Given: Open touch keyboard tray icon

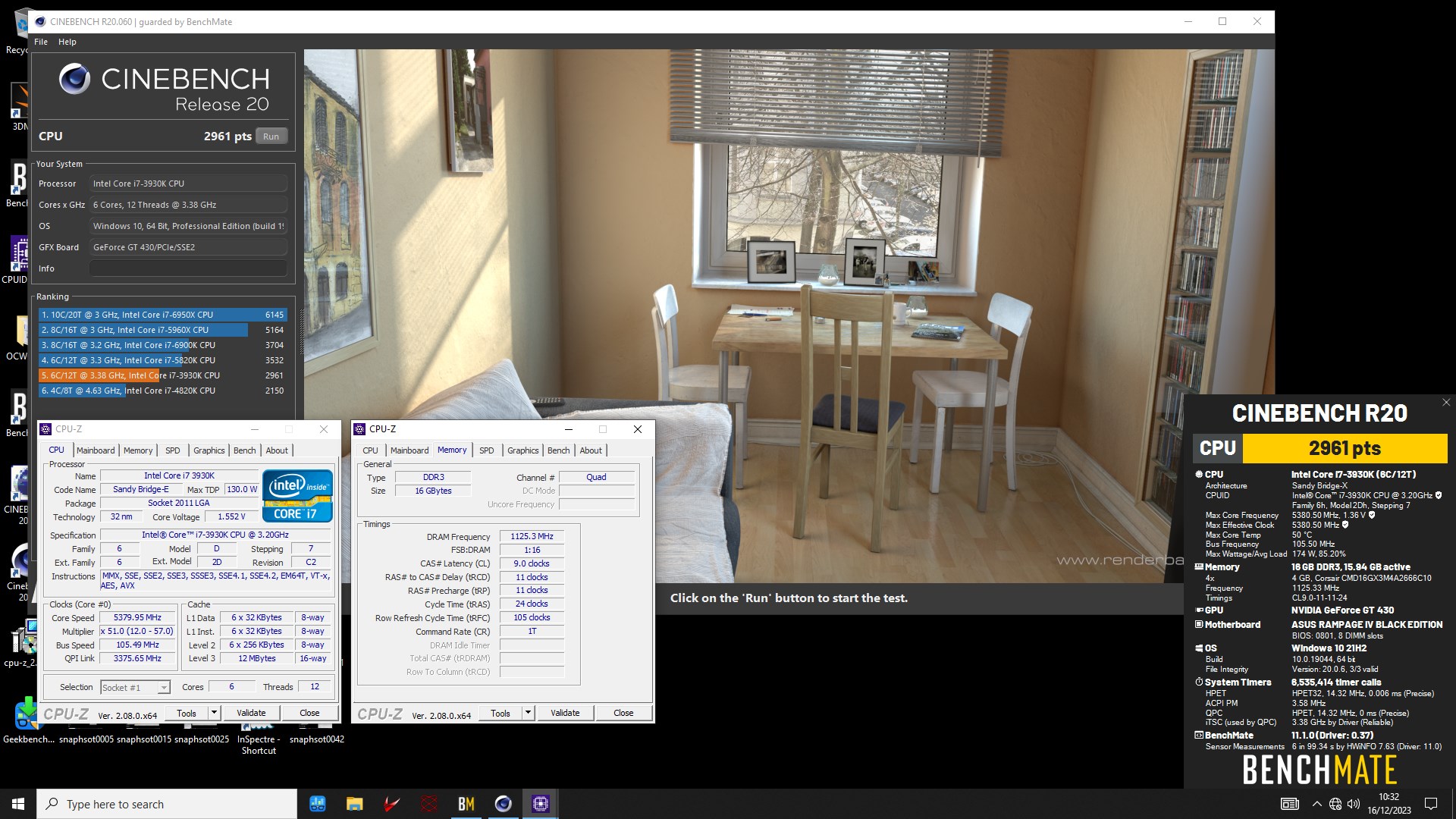Looking at the screenshot, I should 1289,804.
